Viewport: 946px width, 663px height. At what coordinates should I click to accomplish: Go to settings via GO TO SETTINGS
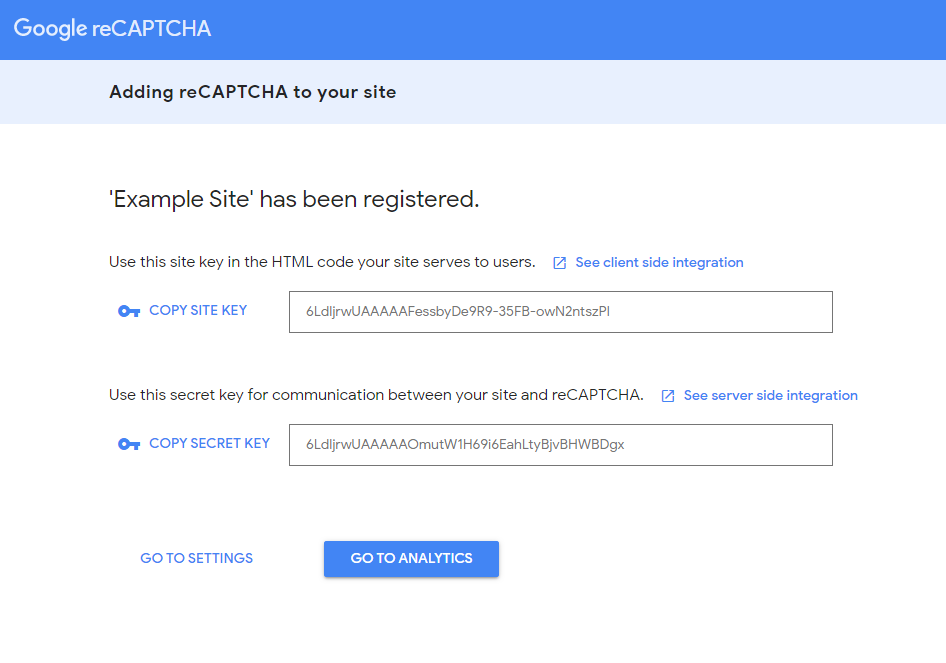197,558
